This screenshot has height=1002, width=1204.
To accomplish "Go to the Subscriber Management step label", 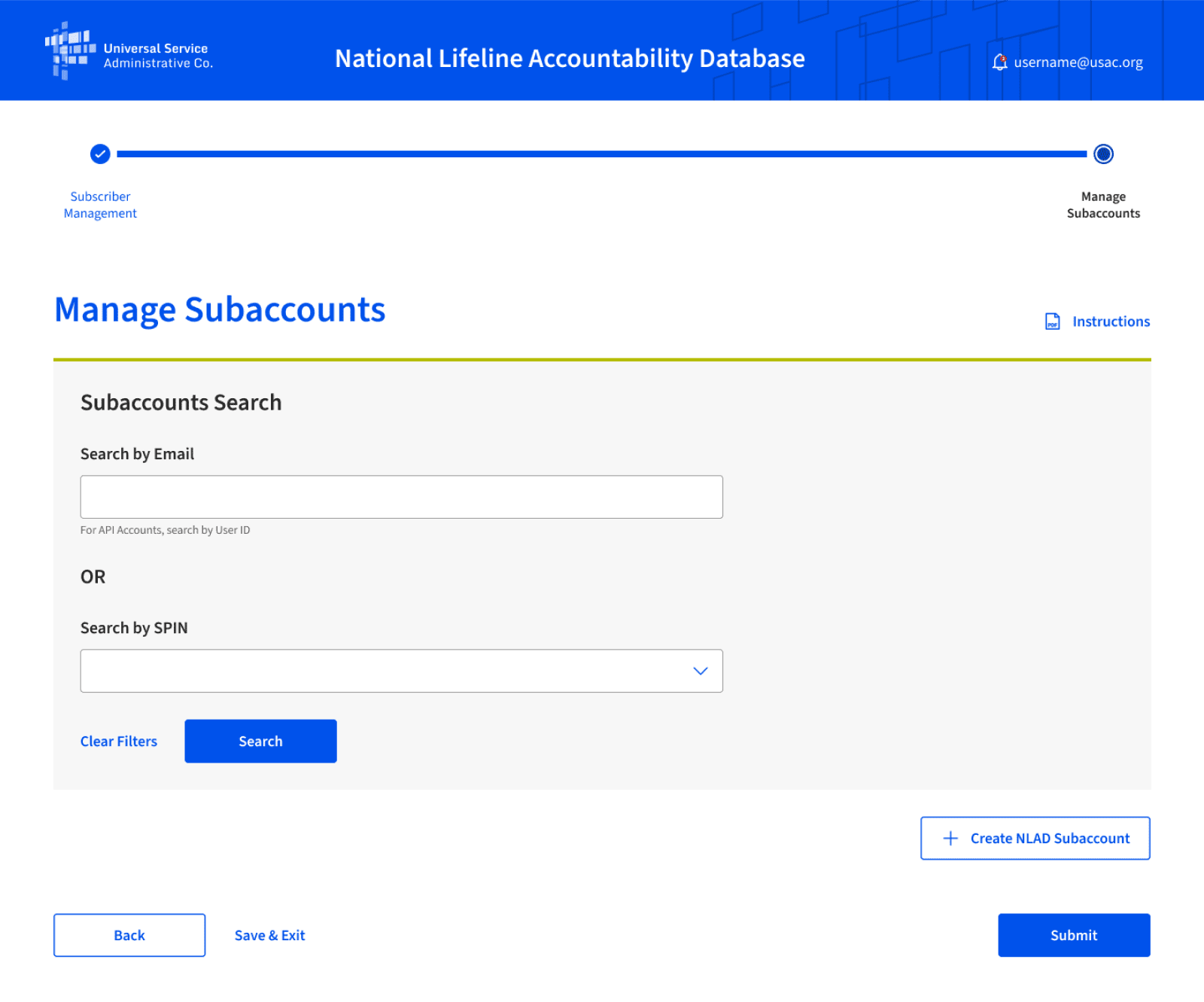I will click(100, 205).
